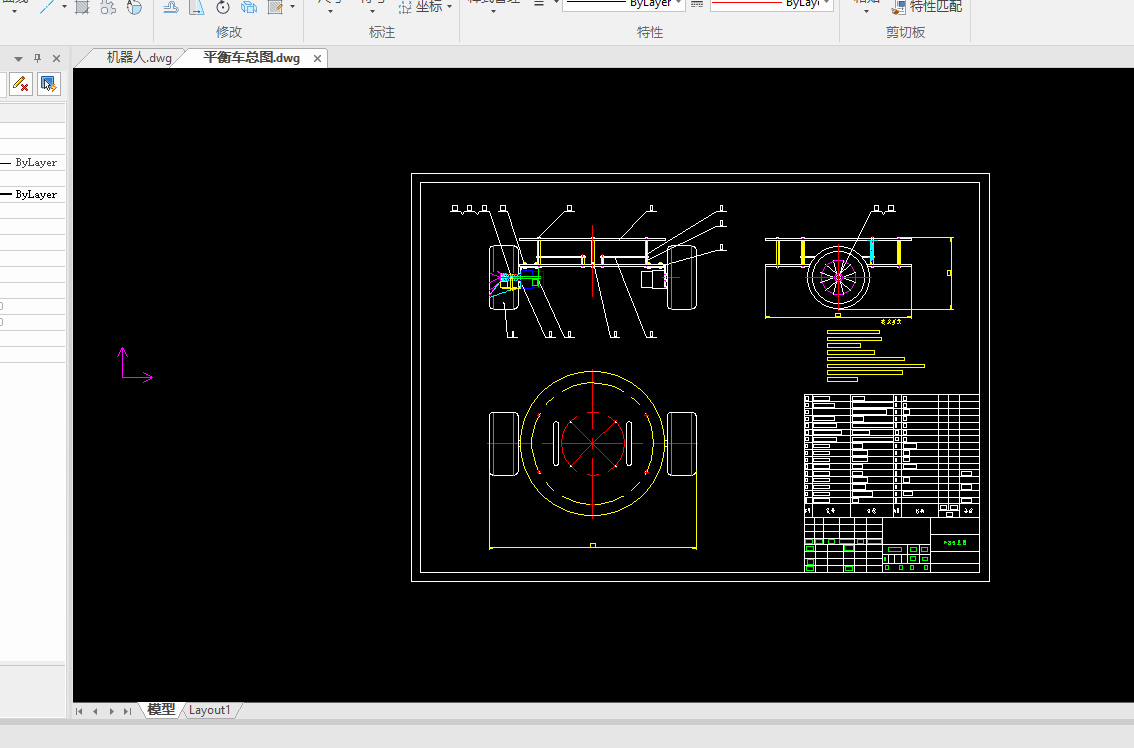Open the black line ByLayer dropdown
The width and height of the screenshot is (1134, 748).
coord(679,4)
